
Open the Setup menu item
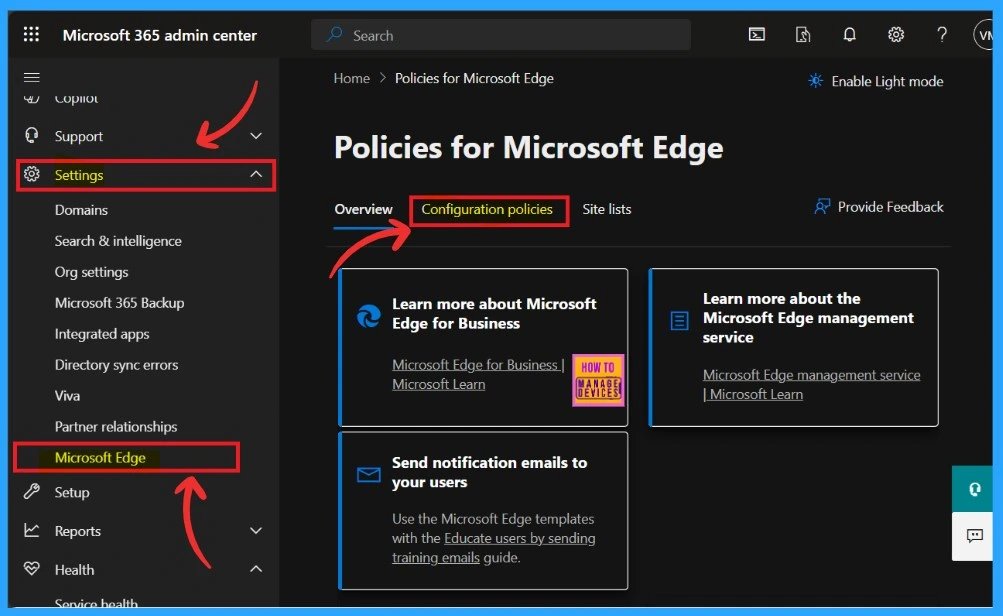[x=72, y=492]
